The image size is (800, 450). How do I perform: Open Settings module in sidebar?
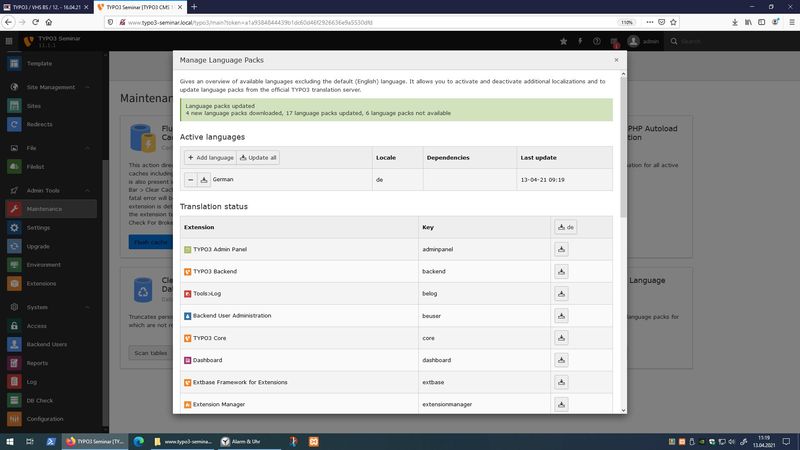point(51,228)
